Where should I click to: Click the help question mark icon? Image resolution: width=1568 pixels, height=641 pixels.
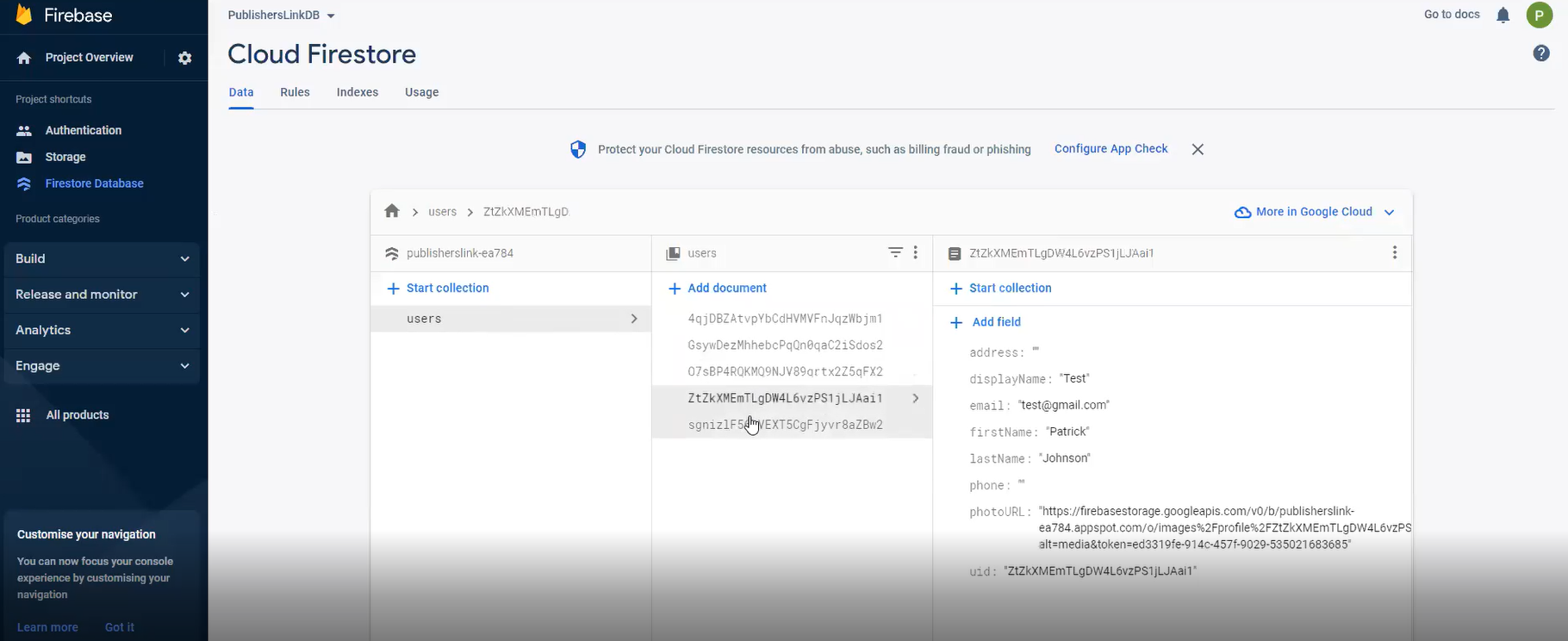[x=1541, y=53]
